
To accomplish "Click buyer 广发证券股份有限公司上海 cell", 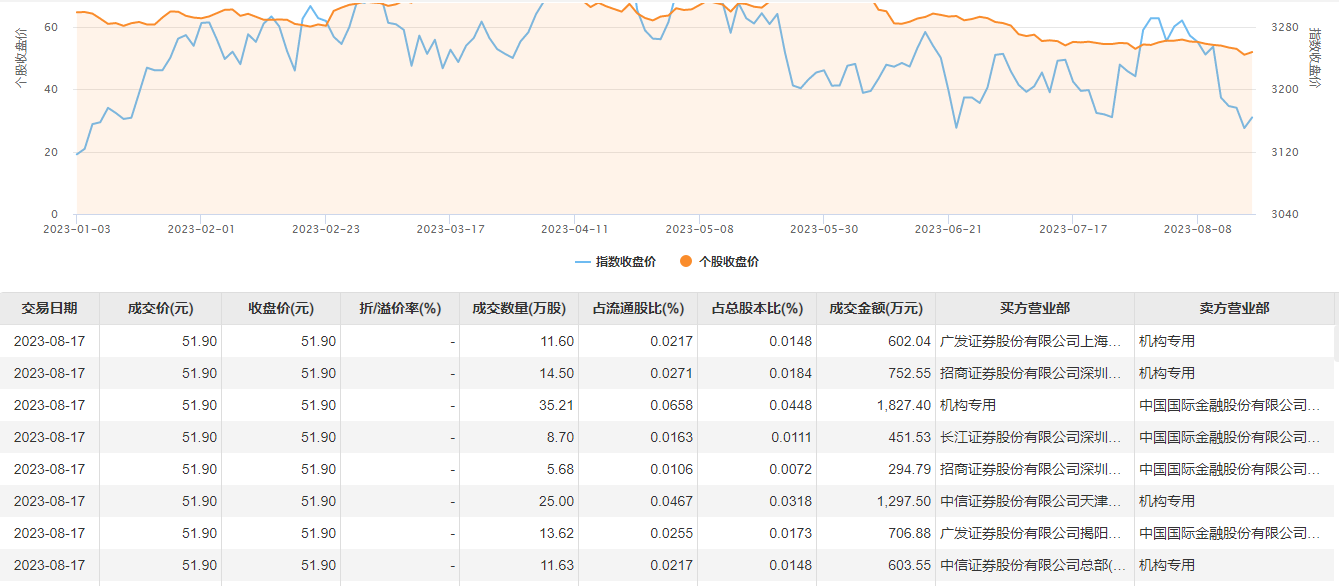I will coord(1035,341).
